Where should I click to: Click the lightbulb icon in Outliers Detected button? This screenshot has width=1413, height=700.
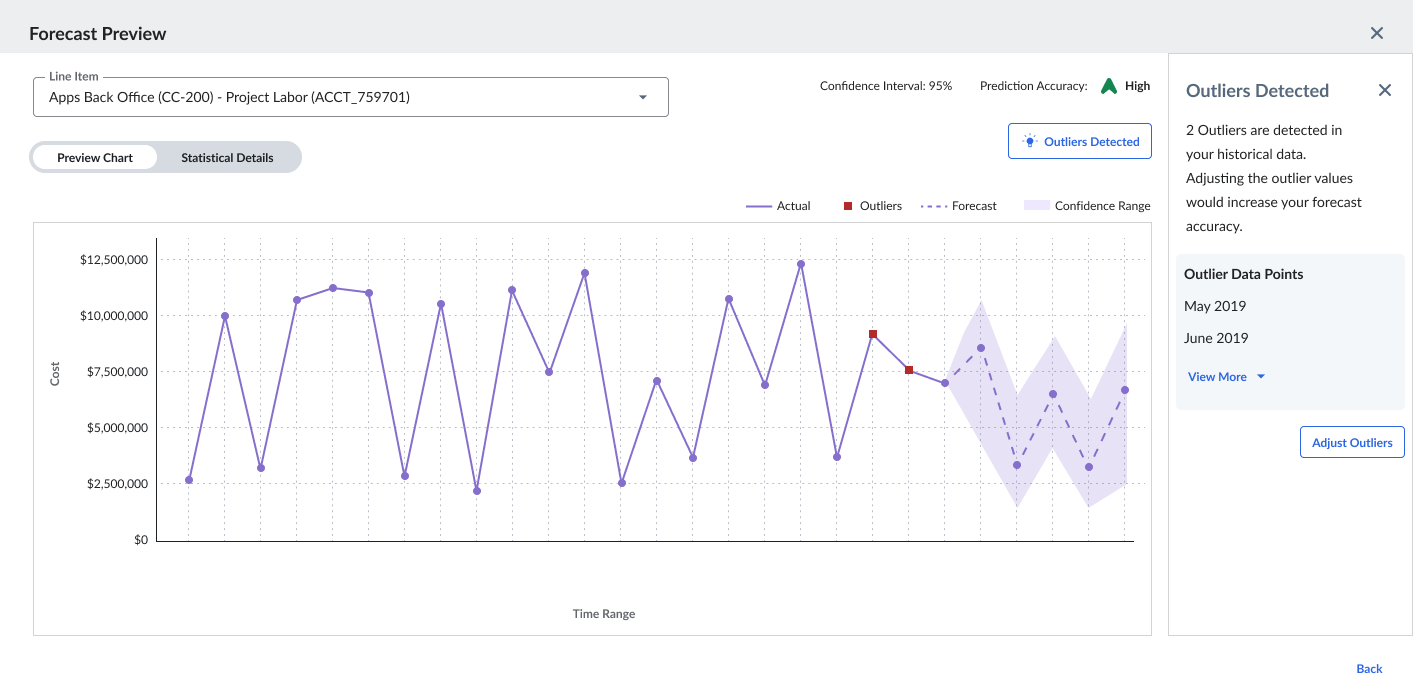click(1029, 141)
